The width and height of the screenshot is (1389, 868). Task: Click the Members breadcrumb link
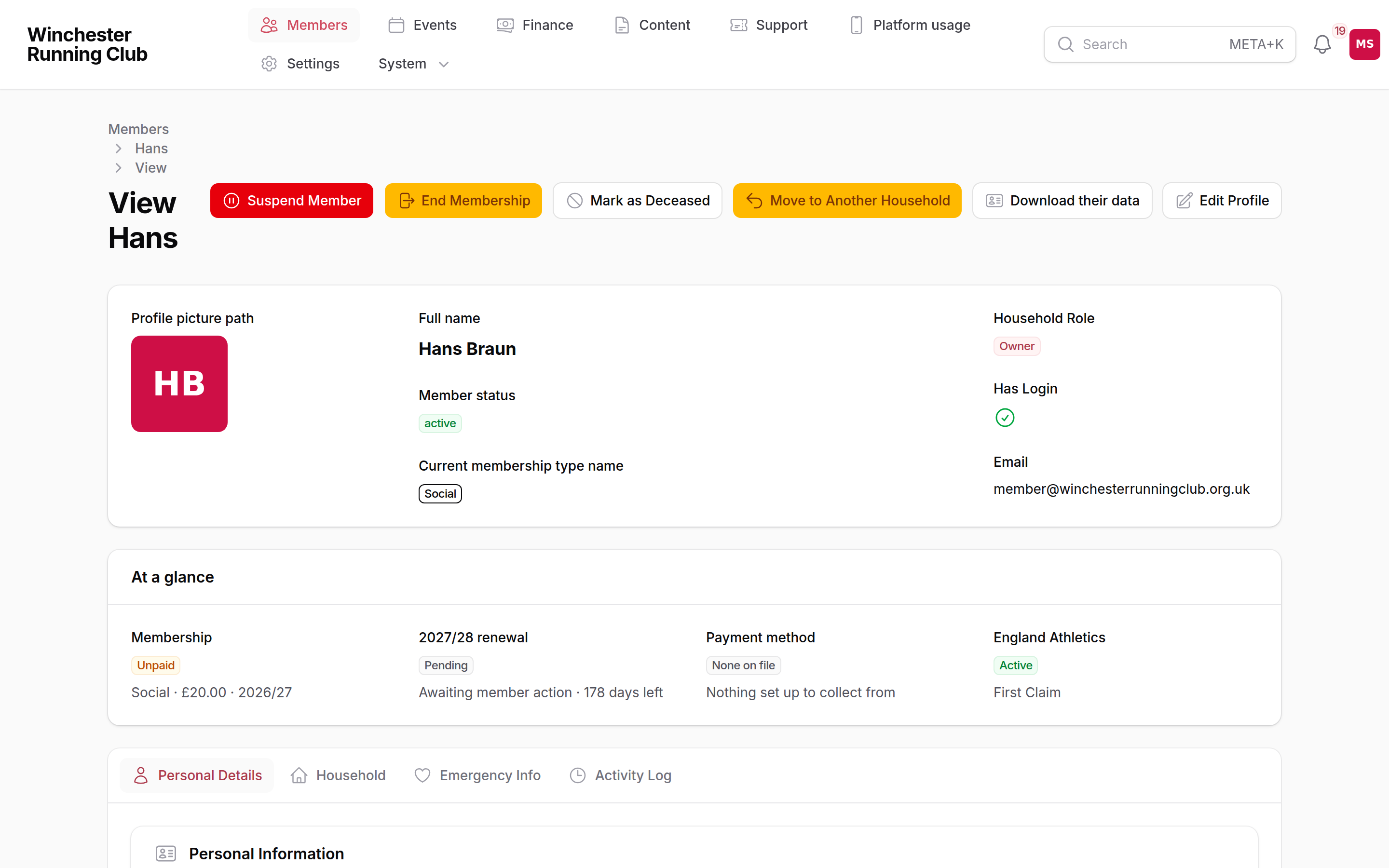tap(138, 129)
